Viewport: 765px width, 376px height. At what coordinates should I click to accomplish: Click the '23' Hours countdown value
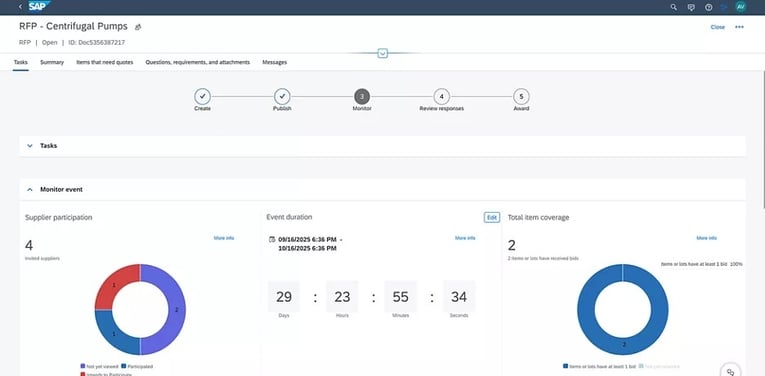[342, 297]
